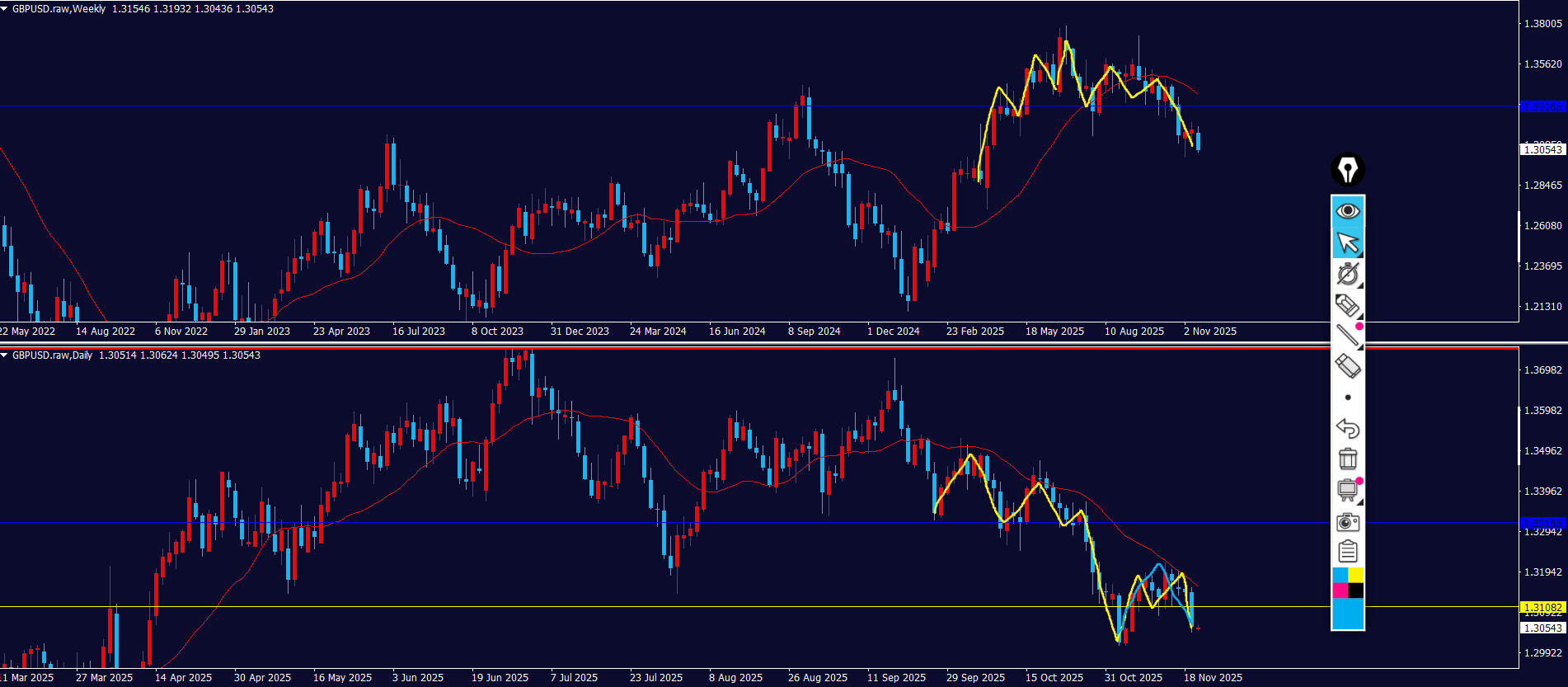This screenshot has height=687, width=1568.
Task: Toggle the eye visibility tool
Action: coord(1347,211)
